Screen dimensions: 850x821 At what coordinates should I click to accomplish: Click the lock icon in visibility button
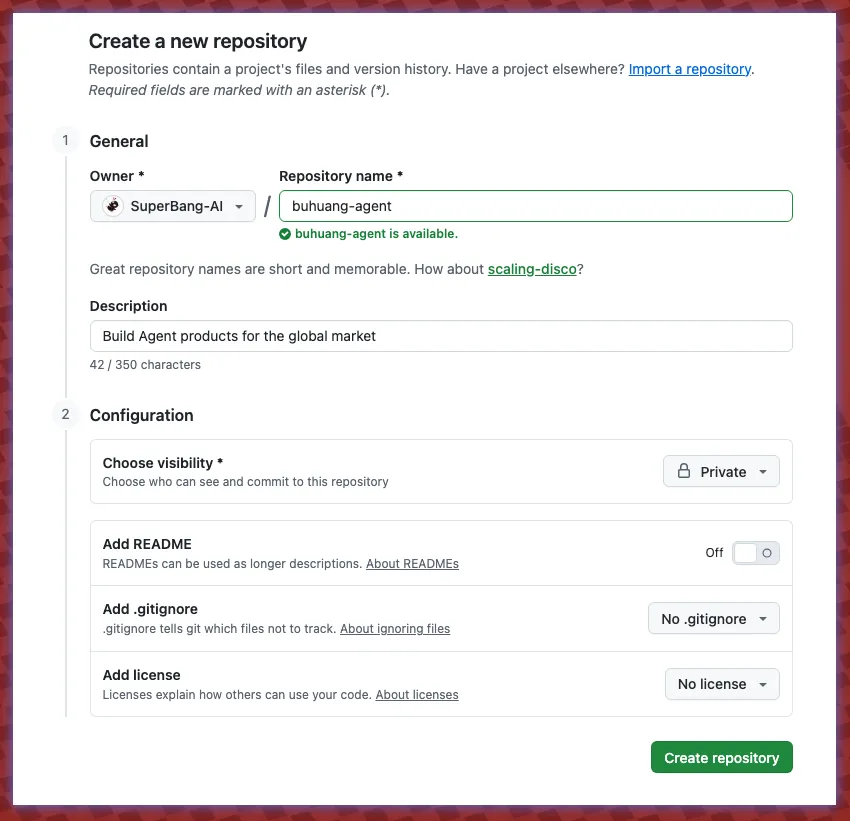[684, 472]
